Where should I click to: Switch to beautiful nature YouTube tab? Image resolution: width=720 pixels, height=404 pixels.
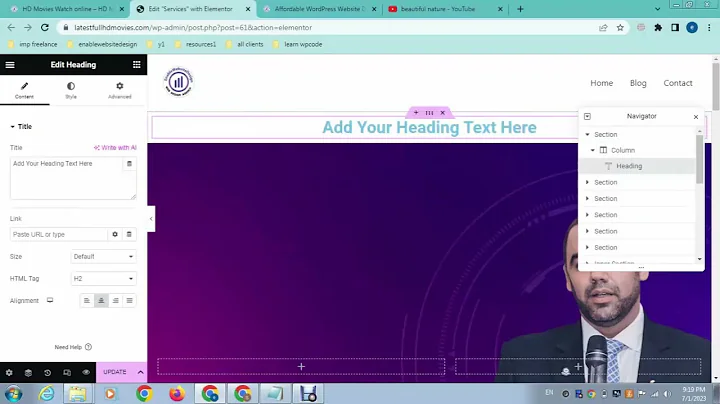pos(444,9)
